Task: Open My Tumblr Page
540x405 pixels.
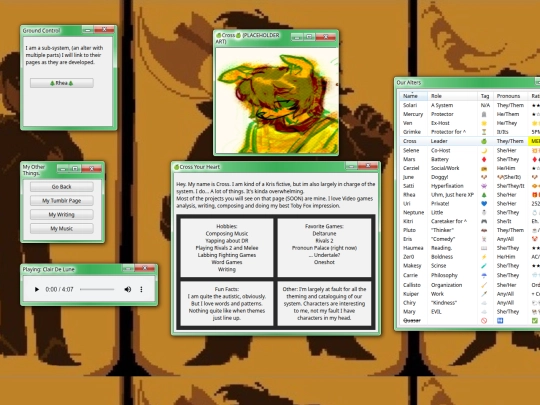Action: point(62,200)
